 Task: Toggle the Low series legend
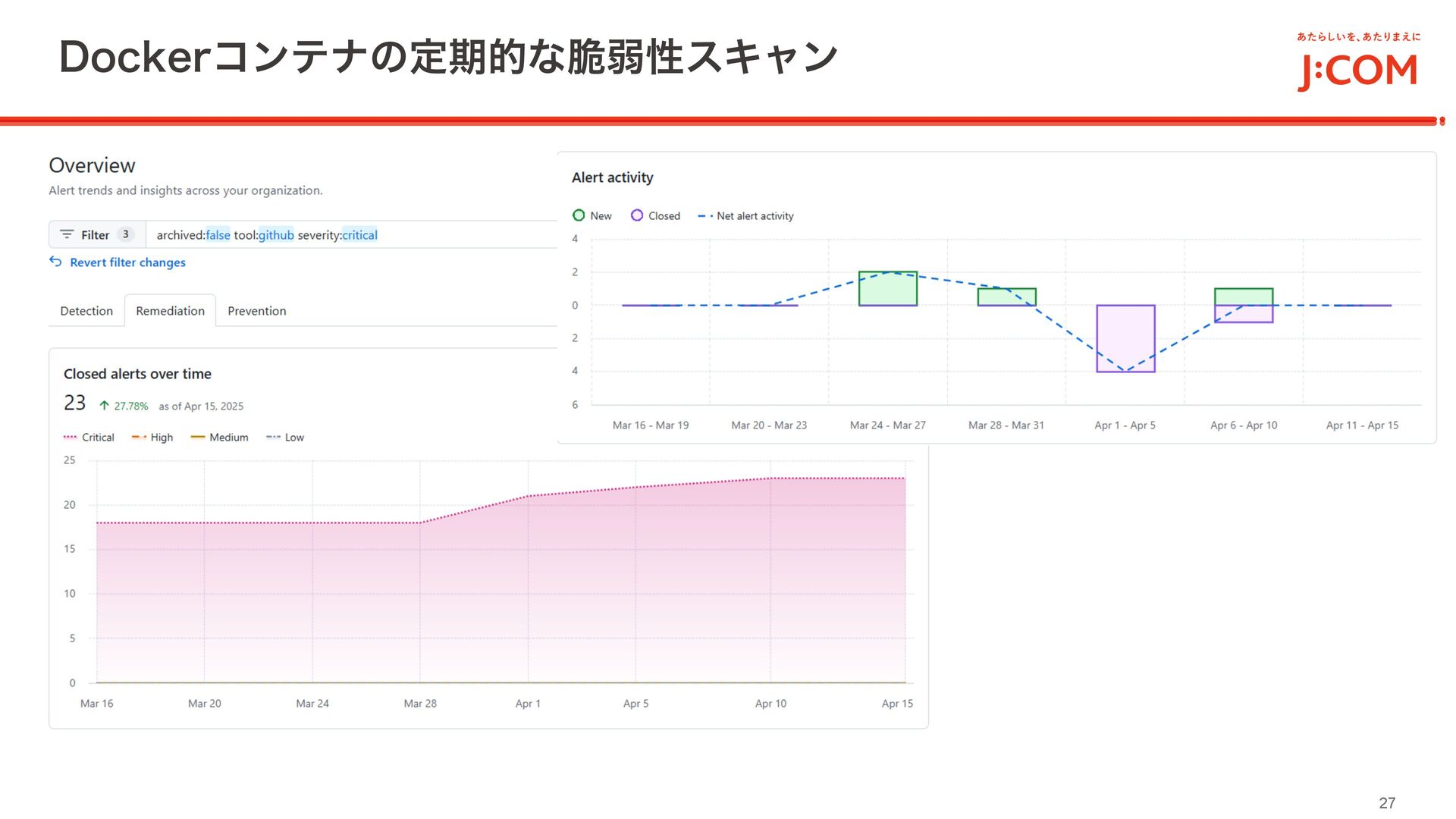coord(285,438)
